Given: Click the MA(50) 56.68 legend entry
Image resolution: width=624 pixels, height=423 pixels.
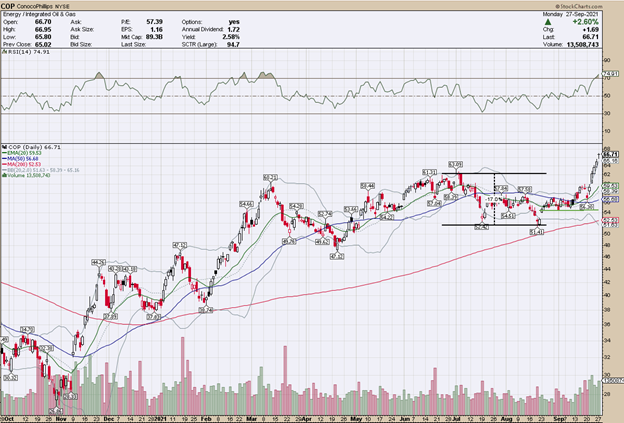Looking at the screenshot, I should pyautogui.click(x=23, y=159).
